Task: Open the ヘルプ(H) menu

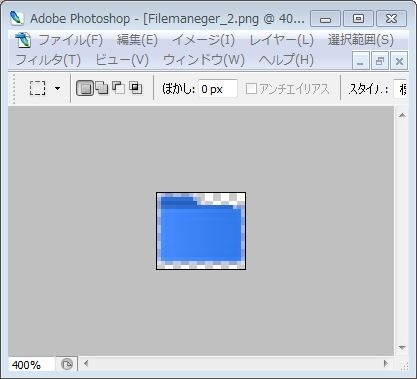Action: (286, 60)
